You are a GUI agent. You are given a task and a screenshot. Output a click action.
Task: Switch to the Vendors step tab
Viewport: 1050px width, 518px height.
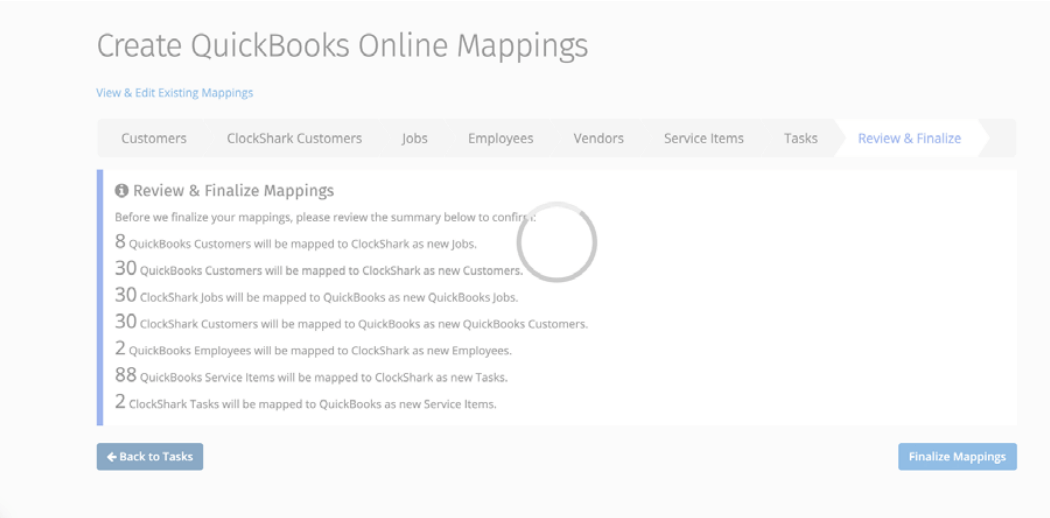coord(599,139)
